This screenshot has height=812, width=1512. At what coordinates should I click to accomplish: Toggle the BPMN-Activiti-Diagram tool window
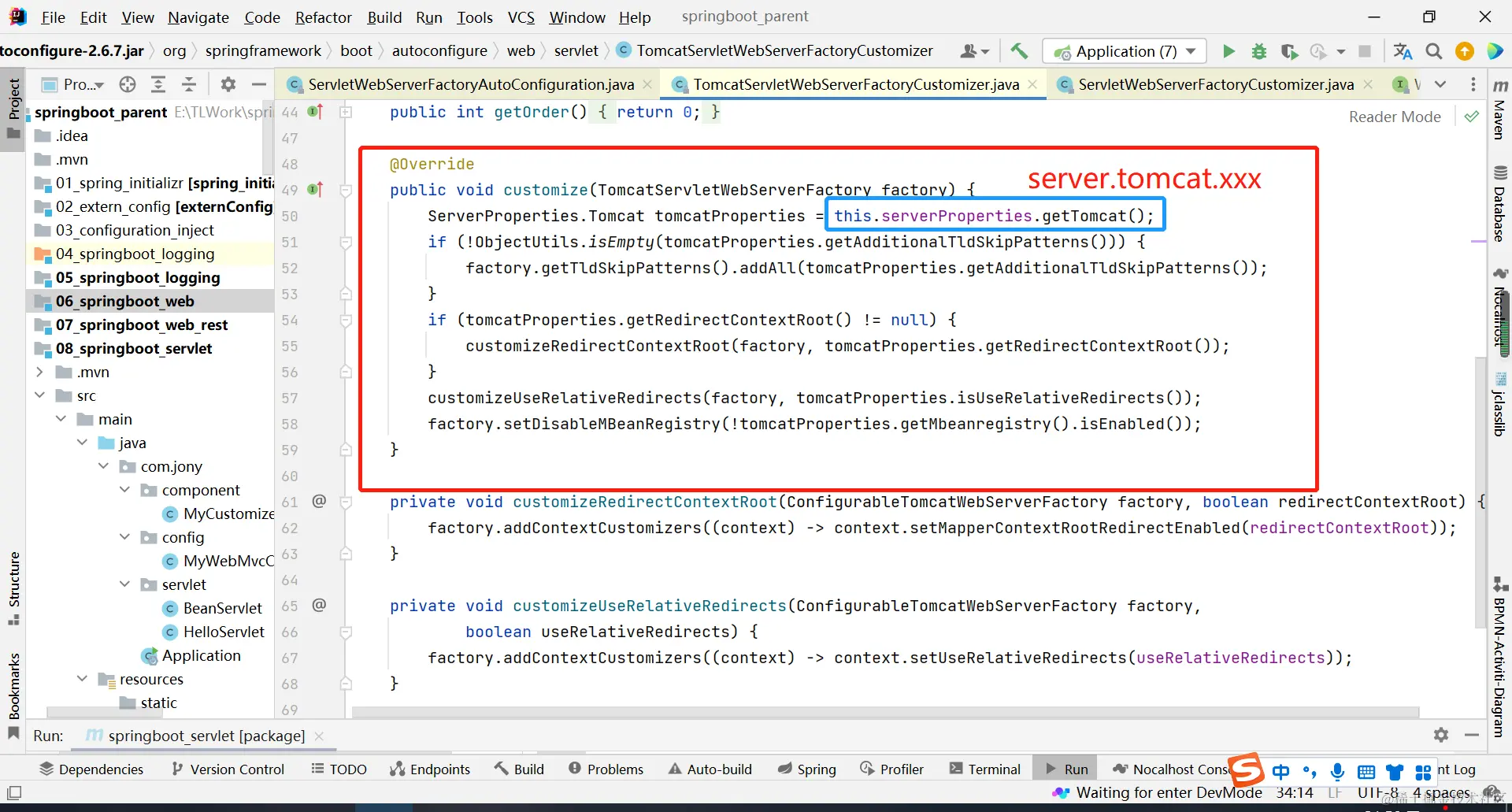[1500, 658]
